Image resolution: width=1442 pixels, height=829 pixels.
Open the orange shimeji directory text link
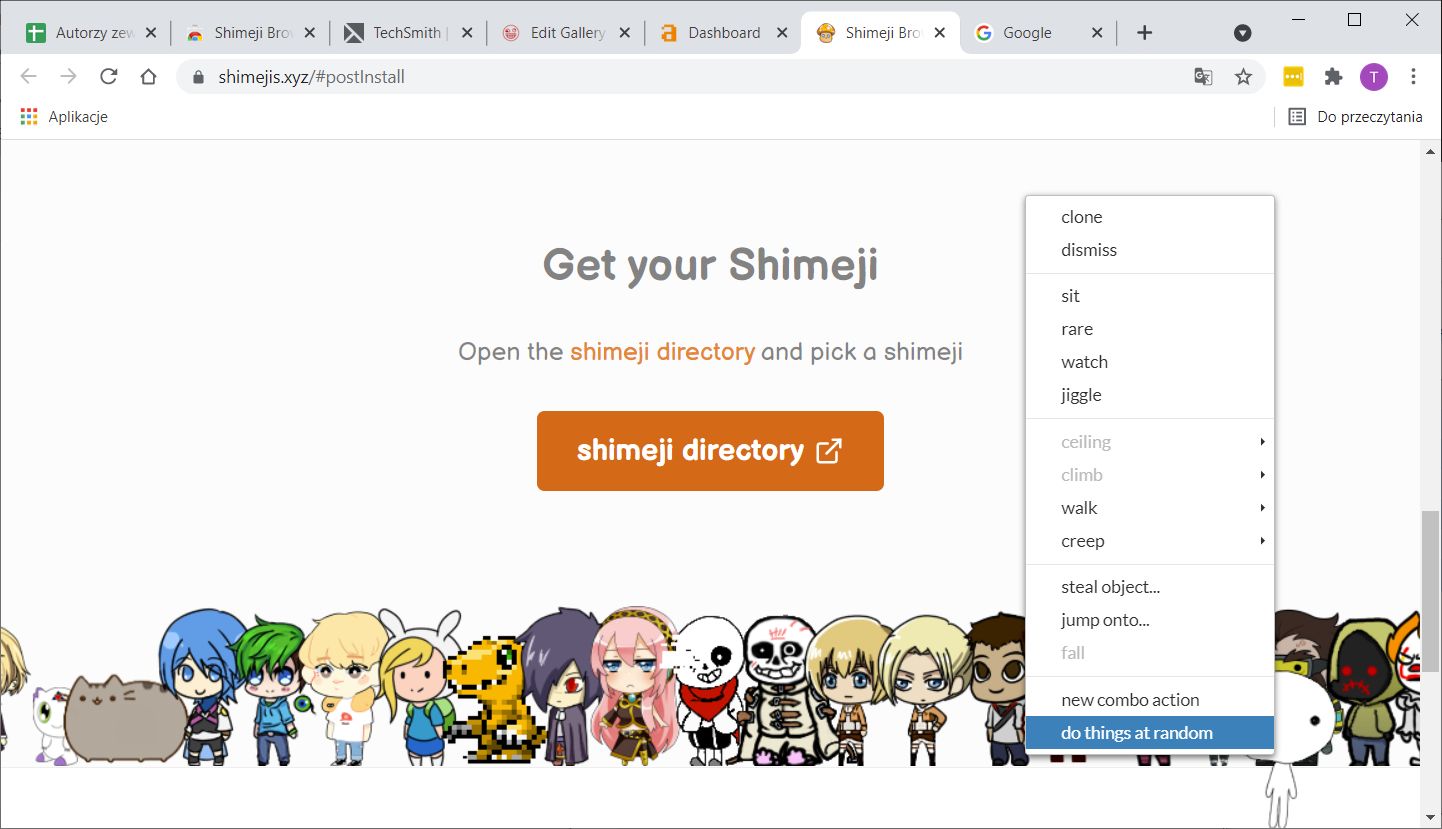tap(662, 352)
